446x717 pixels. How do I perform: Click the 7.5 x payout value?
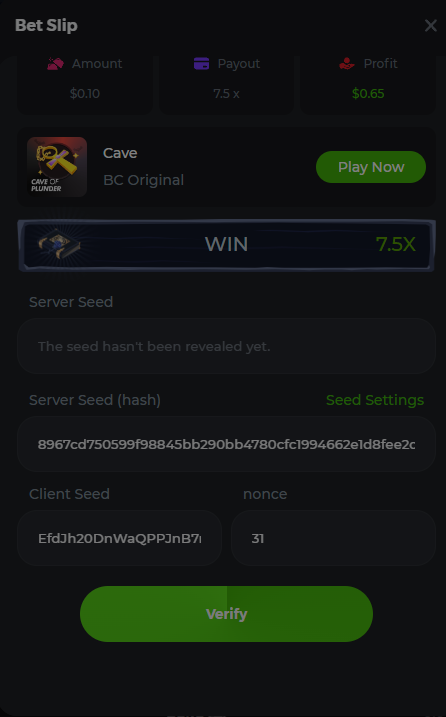pos(226,94)
